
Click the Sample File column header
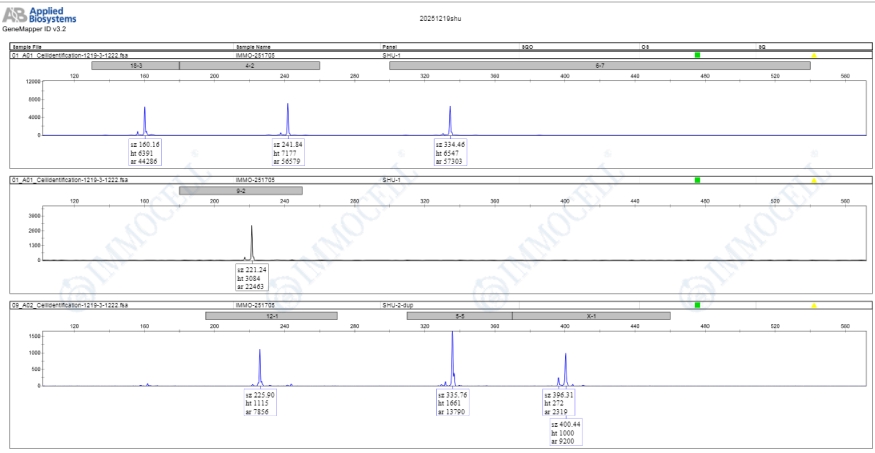click(x=27, y=47)
